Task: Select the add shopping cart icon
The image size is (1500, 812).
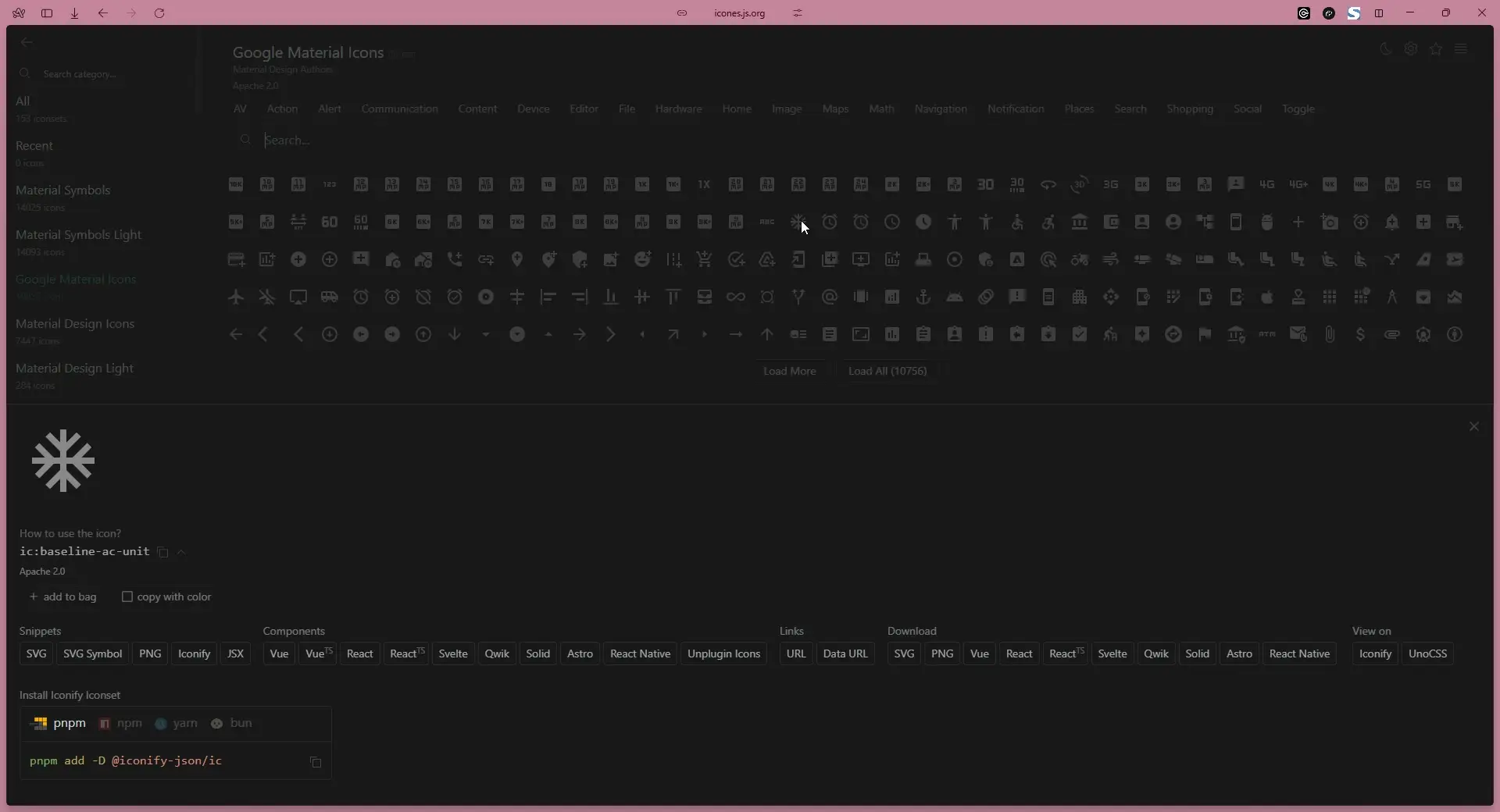Action: pos(705,259)
